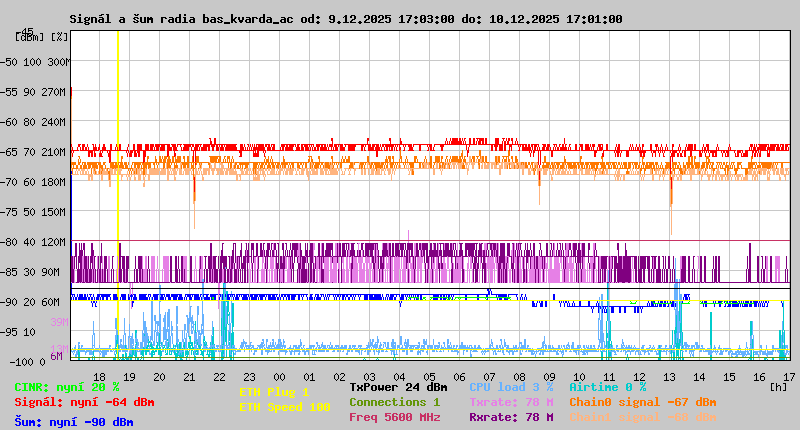Image resolution: width=800 pixels, height=430 pixels.
Task: Click the y-axis label '-100 0'
Action: [27, 362]
